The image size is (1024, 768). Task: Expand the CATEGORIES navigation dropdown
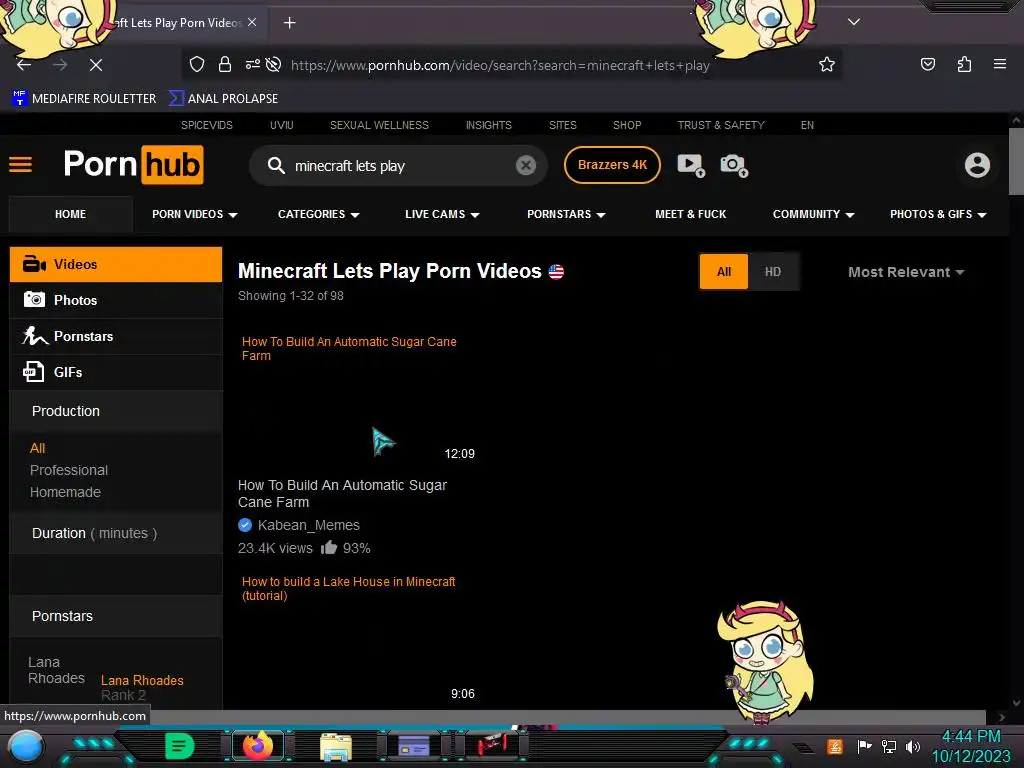[319, 214]
